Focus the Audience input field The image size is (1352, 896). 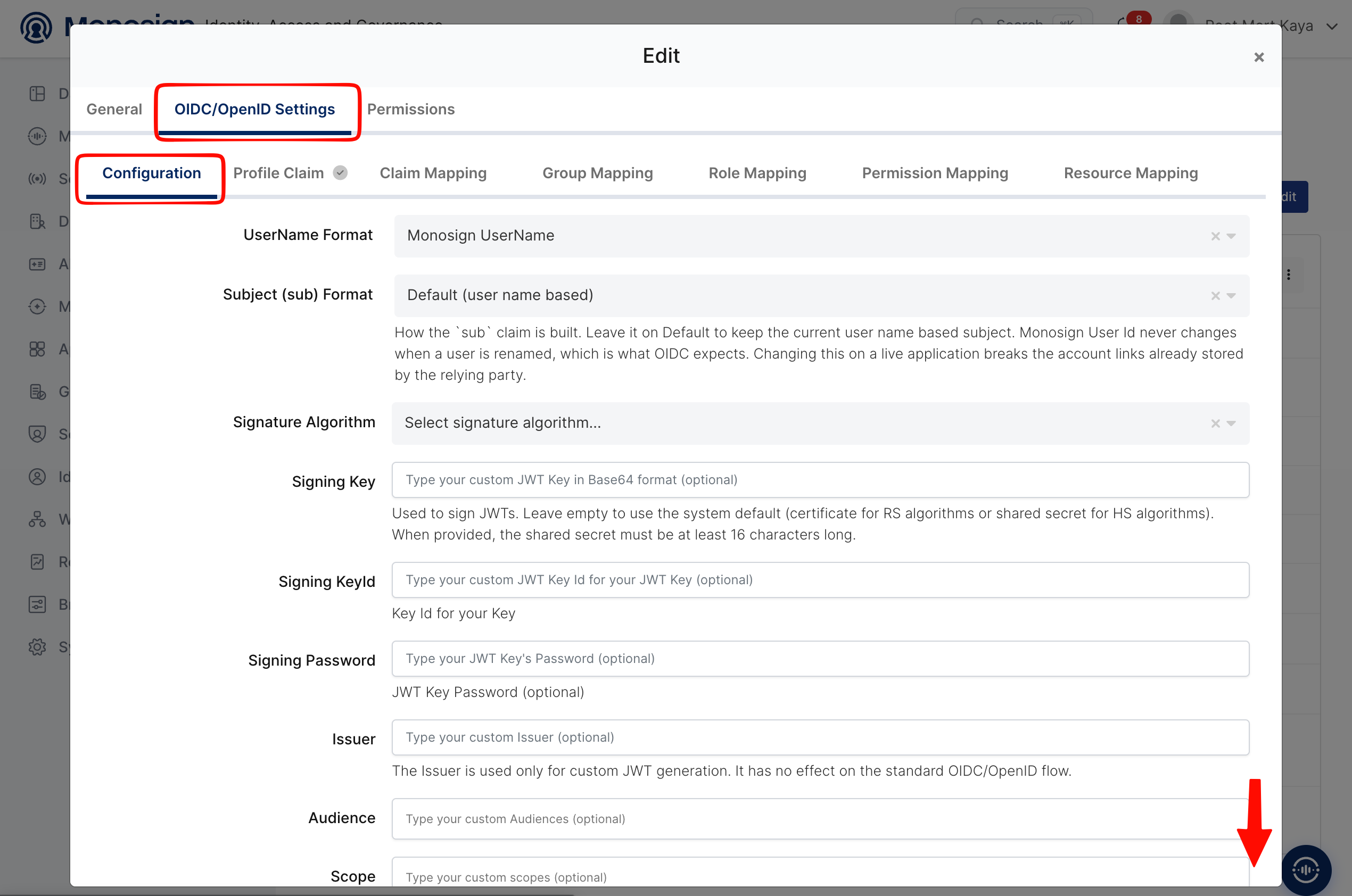(820, 819)
